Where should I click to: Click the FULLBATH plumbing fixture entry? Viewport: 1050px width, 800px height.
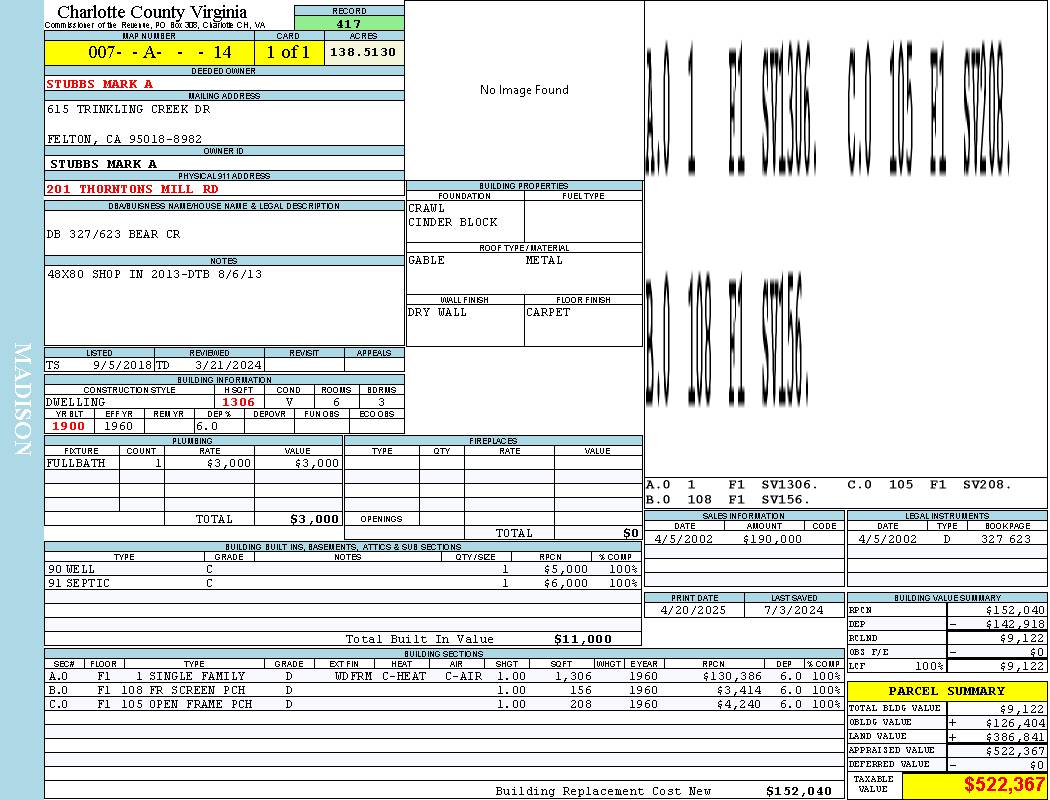coord(76,463)
